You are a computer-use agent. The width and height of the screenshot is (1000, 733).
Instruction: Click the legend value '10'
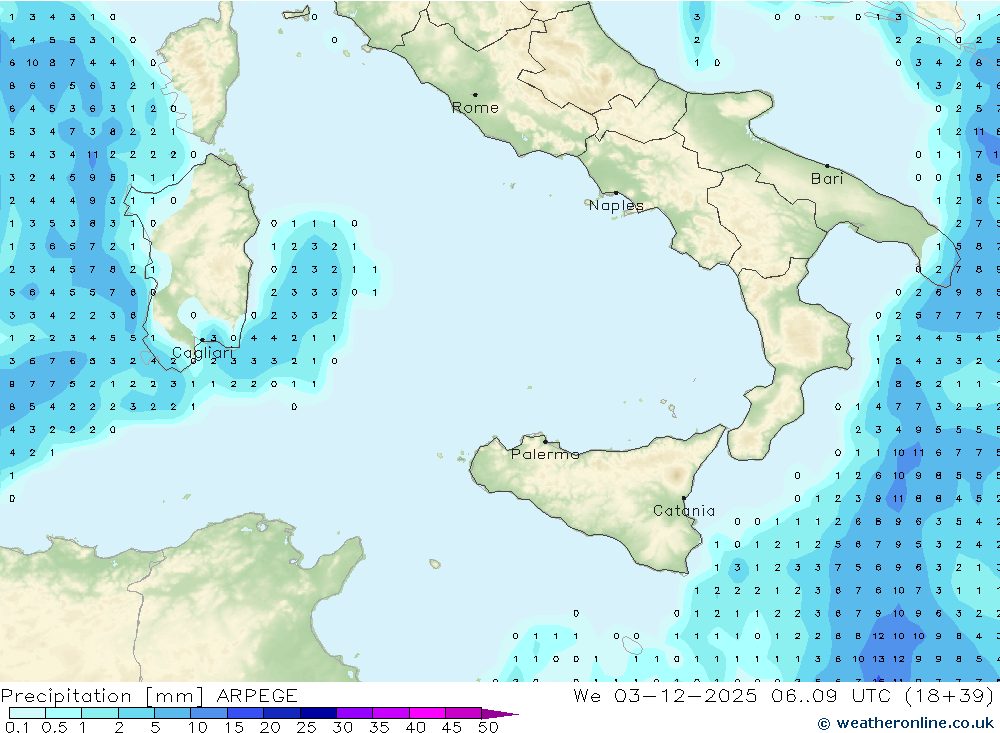pos(198,727)
